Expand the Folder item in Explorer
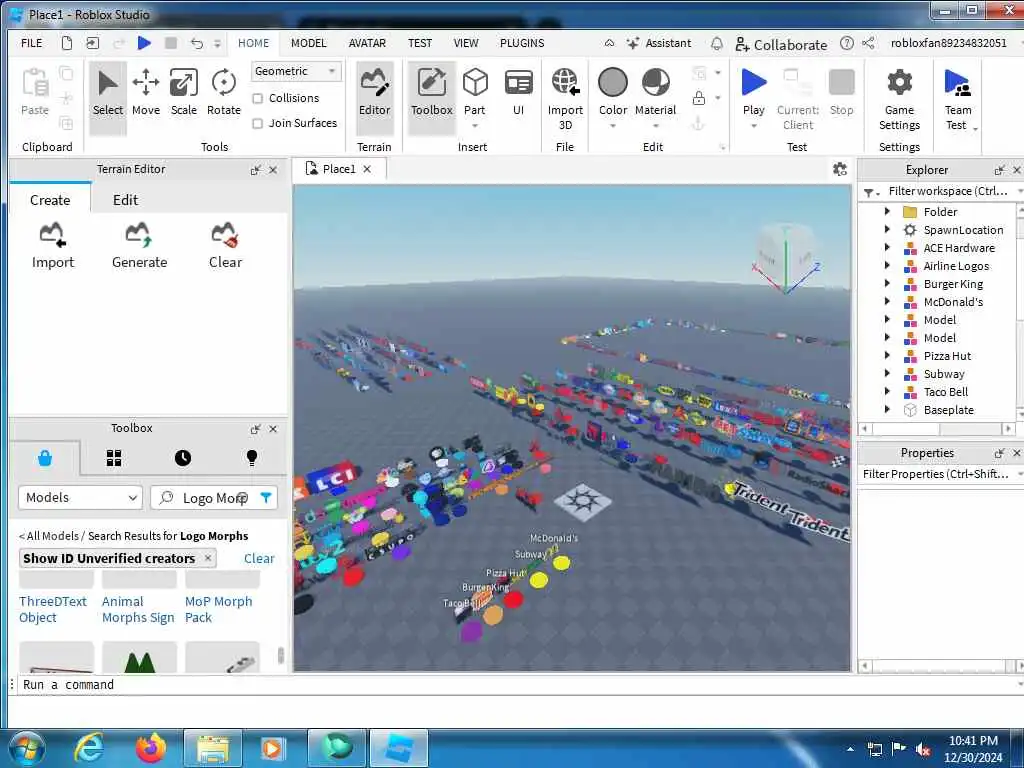 point(887,211)
